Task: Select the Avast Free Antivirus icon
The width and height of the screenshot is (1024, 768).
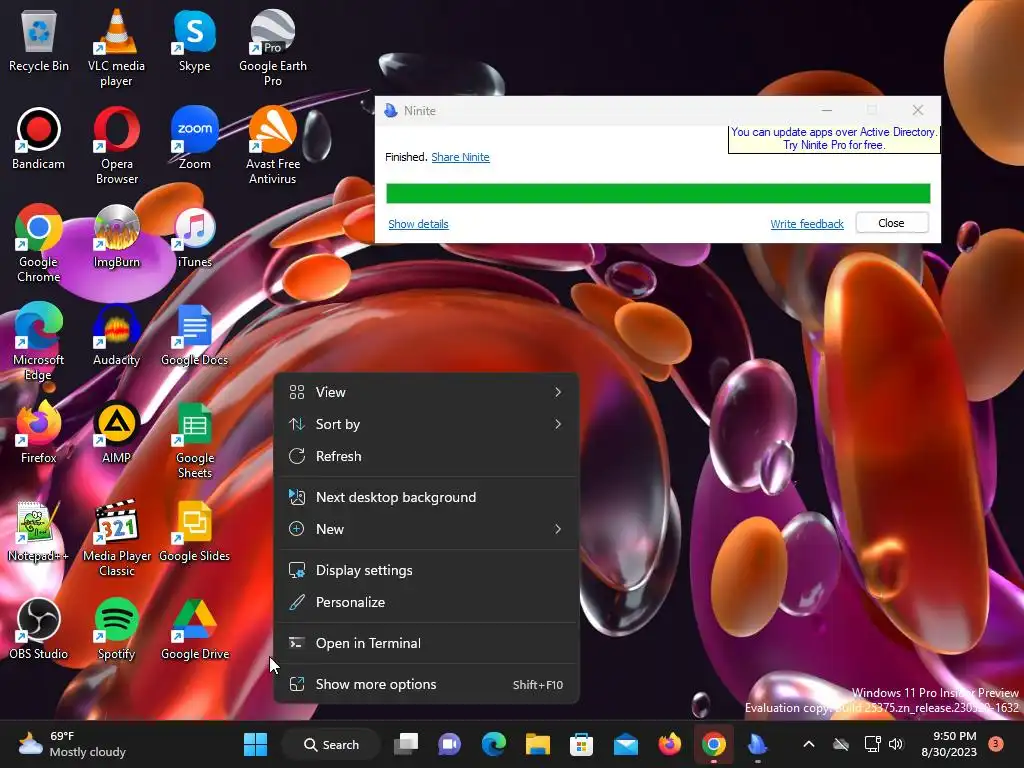Action: coord(272,146)
